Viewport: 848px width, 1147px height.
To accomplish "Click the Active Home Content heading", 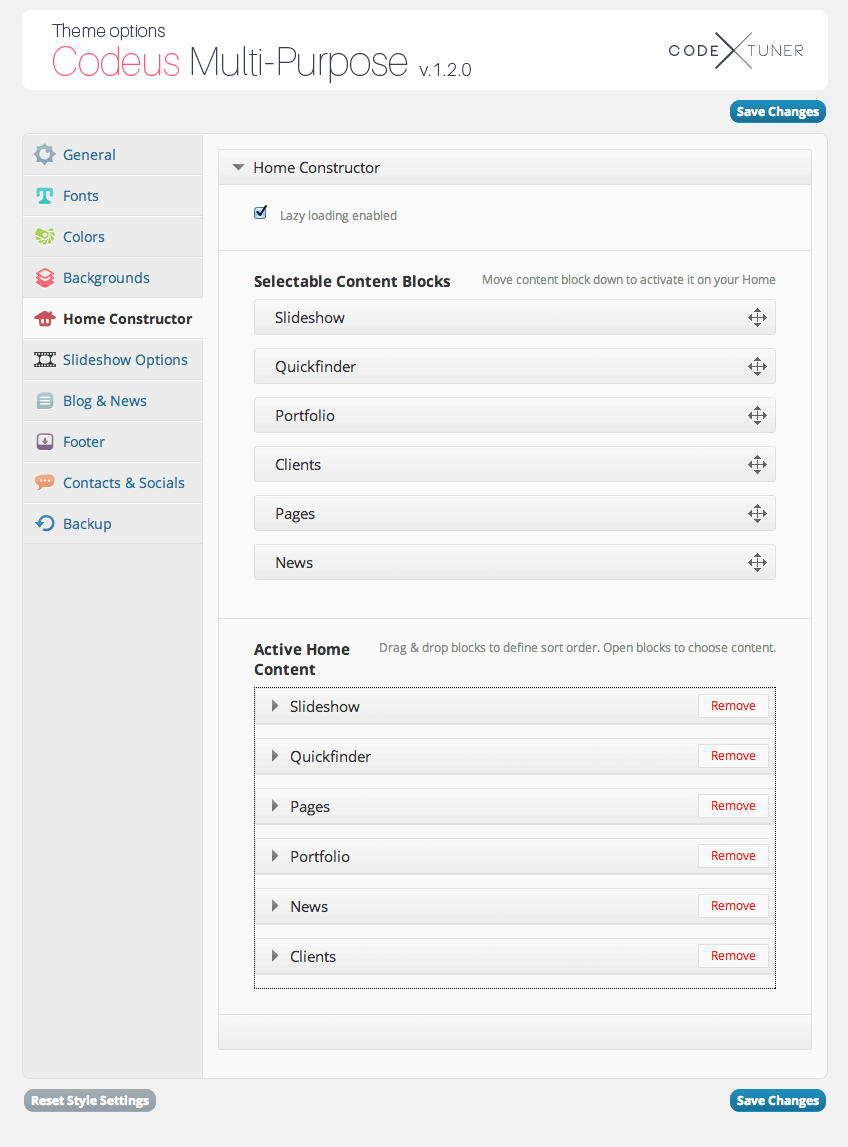I will [301, 659].
